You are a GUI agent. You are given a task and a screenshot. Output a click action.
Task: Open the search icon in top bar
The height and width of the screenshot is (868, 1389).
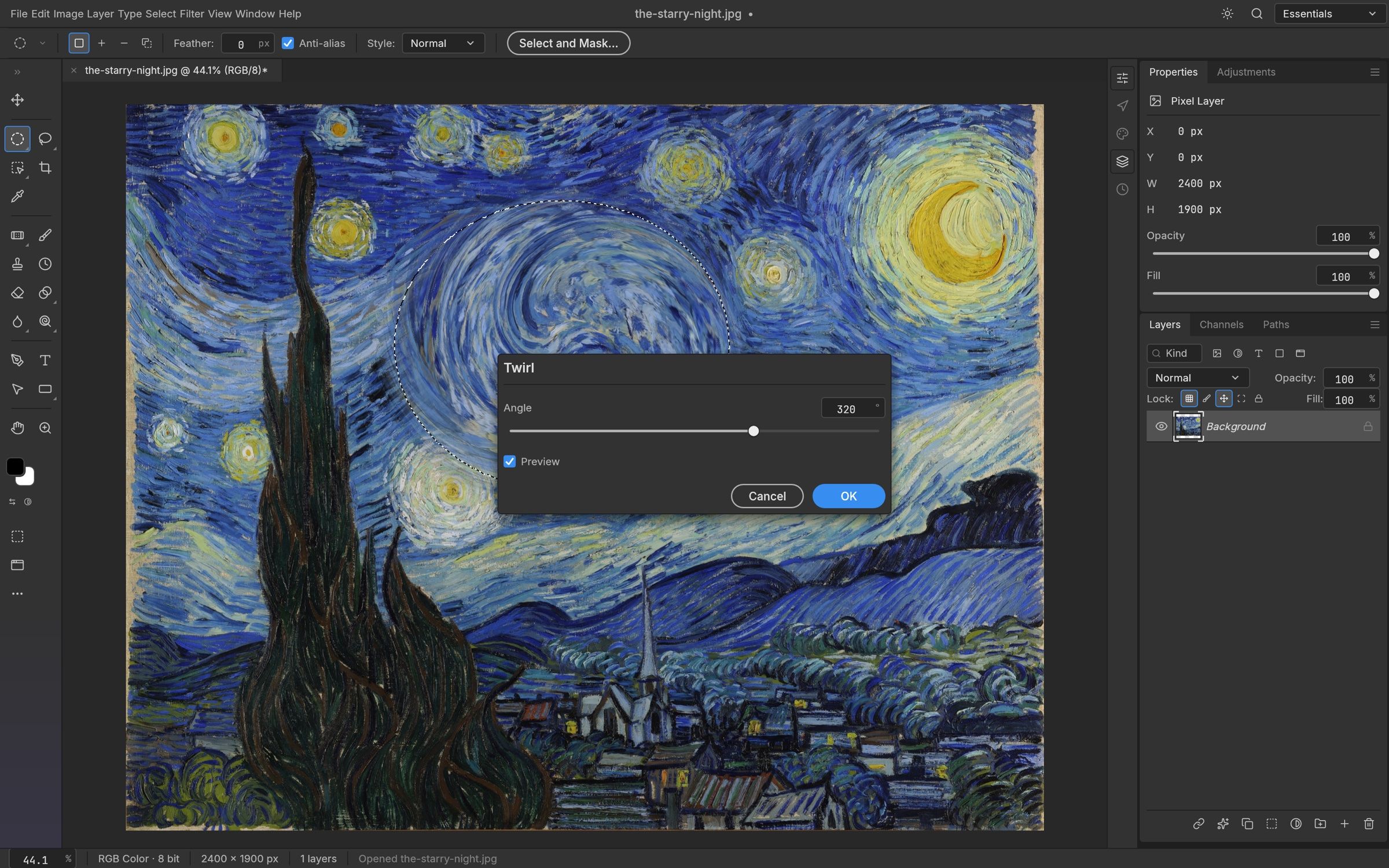click(x=1256, y=14)
